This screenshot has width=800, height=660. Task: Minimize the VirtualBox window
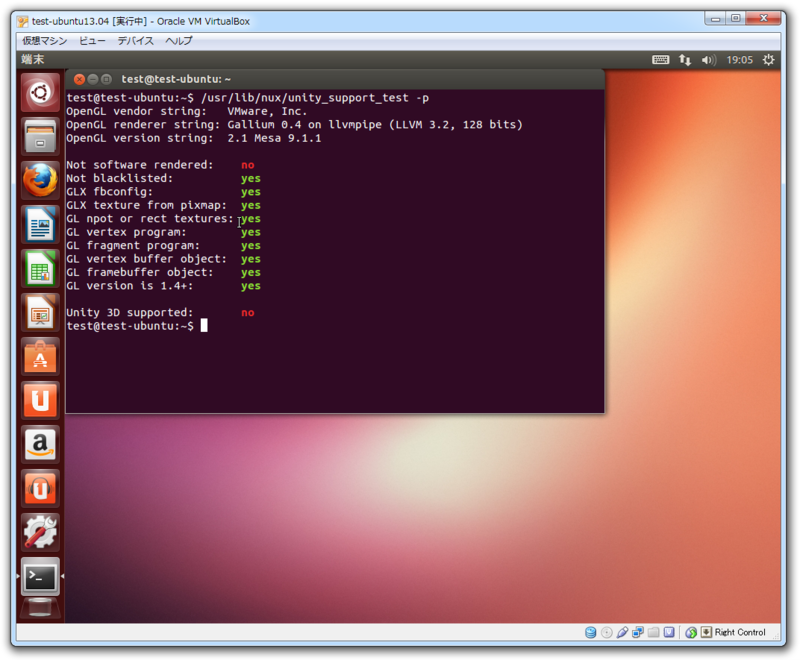click(x=715, y=19)
